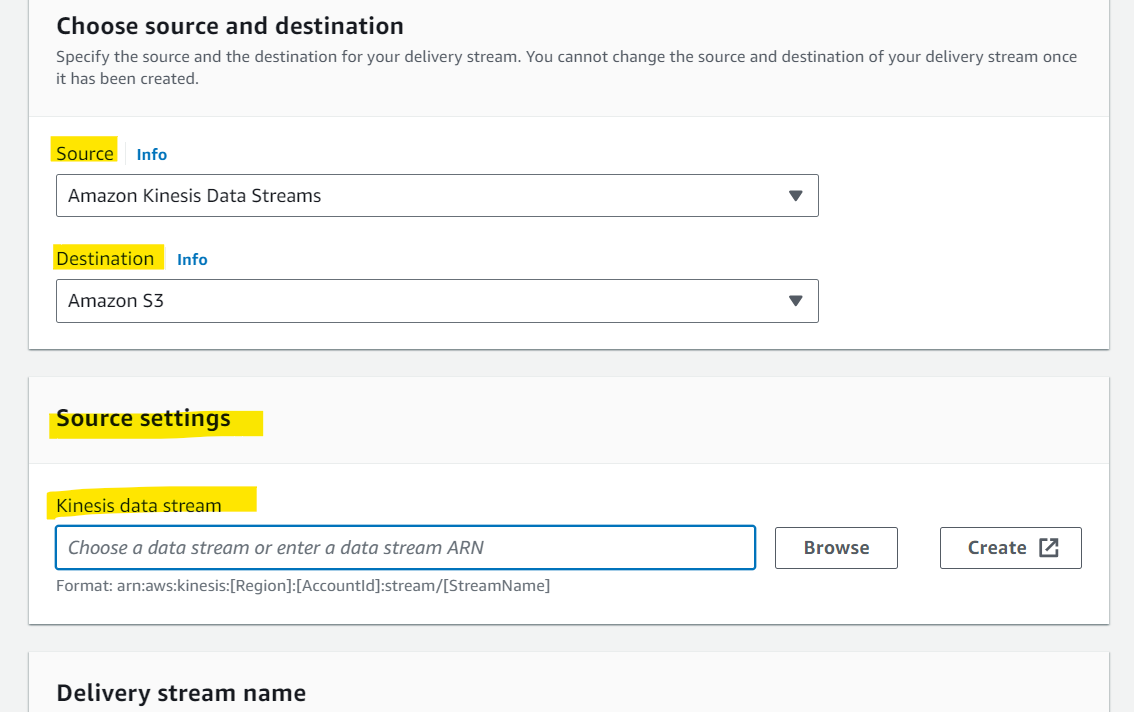Click the 'Delivery stream name' heading

pos(181,693)
